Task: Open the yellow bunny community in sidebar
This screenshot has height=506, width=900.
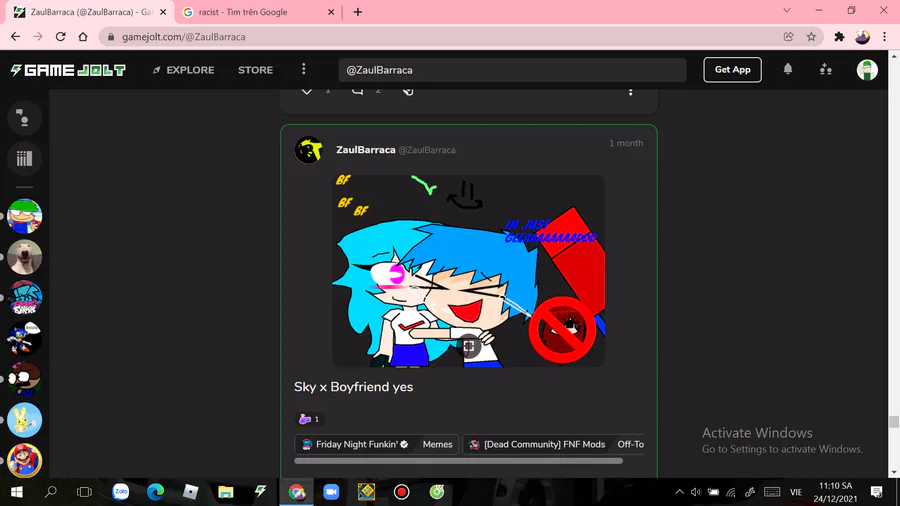Action: [24, 420]
